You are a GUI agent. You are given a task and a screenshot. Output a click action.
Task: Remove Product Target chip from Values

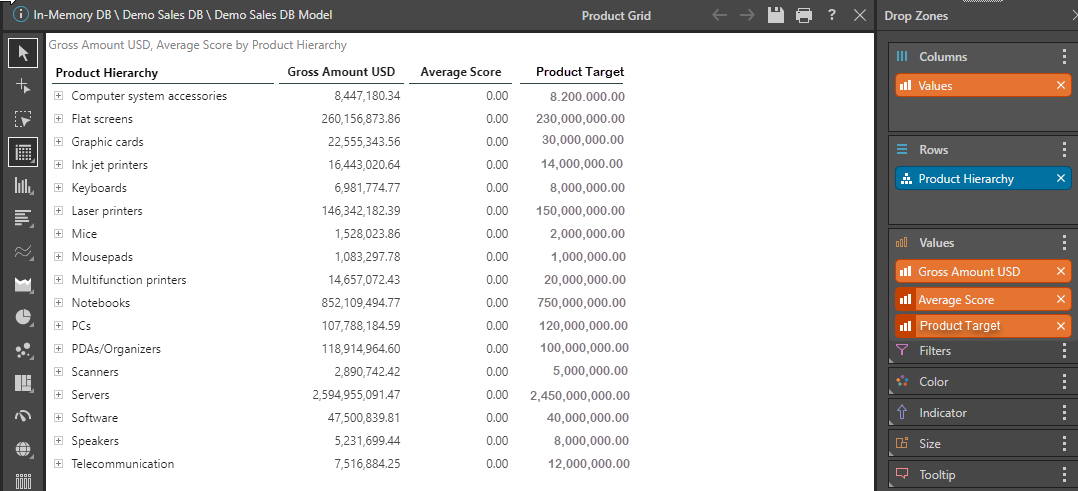click(1061, 326)
